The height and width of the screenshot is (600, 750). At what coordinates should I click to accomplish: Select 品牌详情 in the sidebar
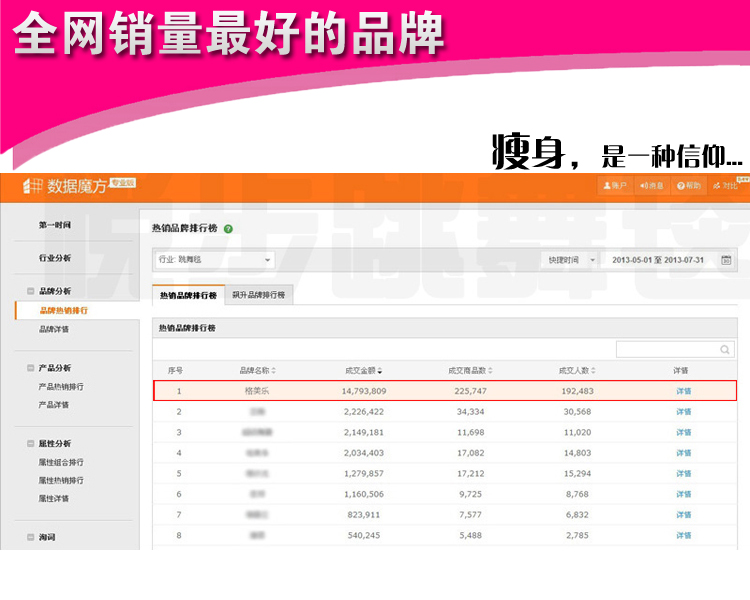click(54, 329)
